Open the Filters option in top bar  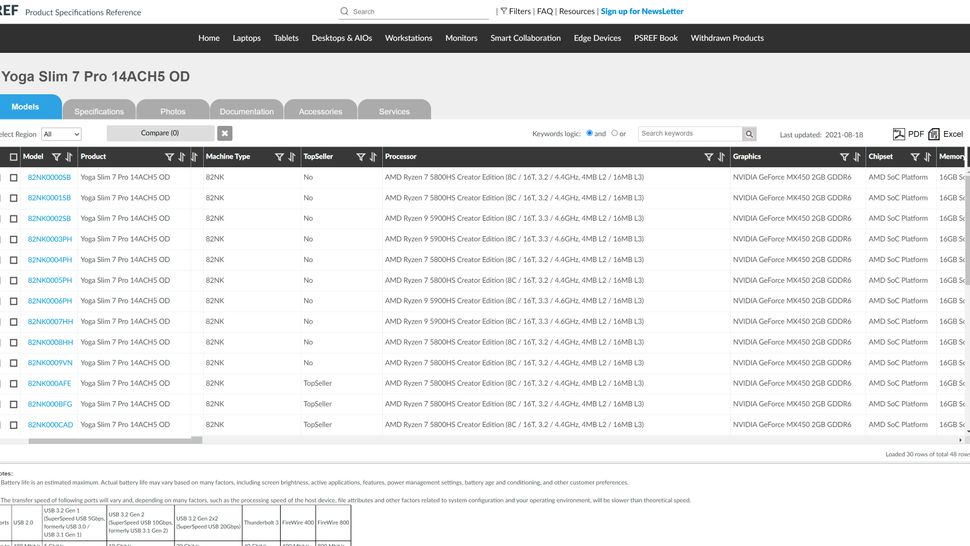515,11
